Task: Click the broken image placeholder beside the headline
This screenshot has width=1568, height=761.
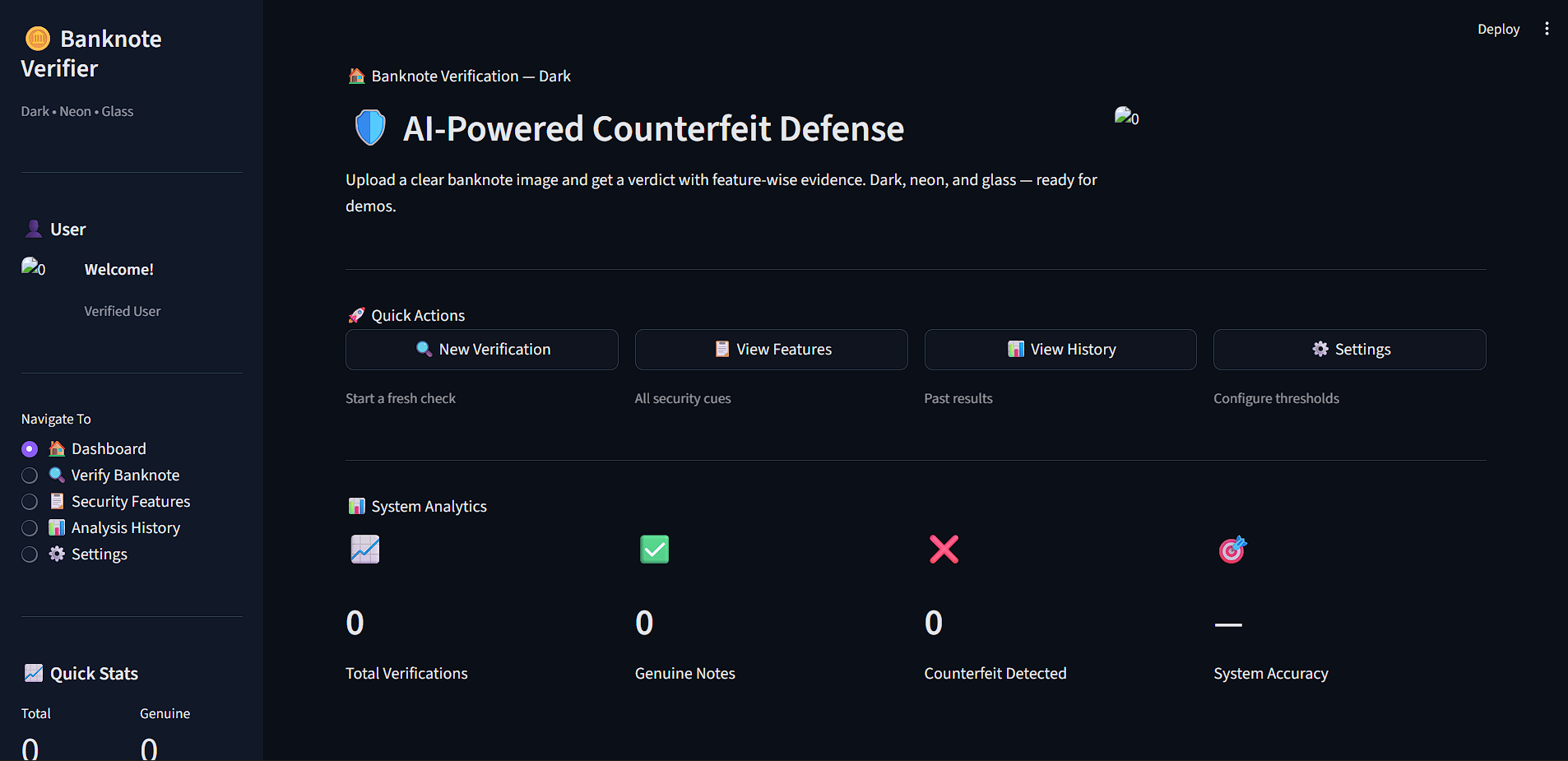Action: coord(1126,117)
